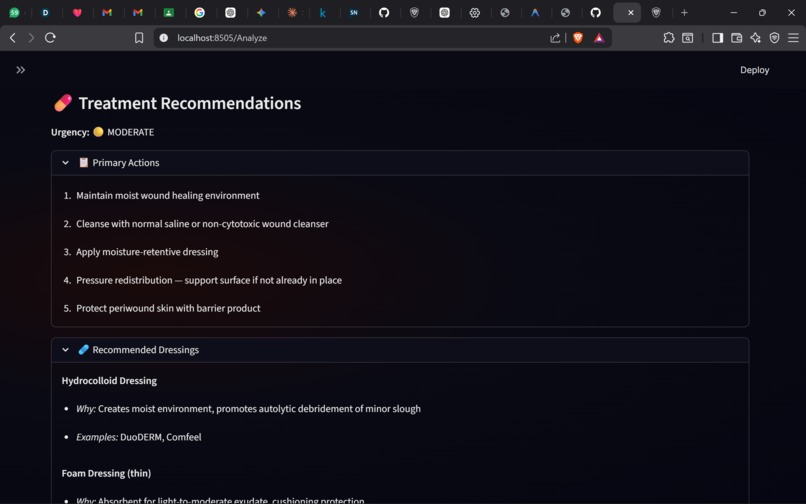Click the Treatment Recommendations heading
This screenshot has height=504, width=806.
point(190,103)
